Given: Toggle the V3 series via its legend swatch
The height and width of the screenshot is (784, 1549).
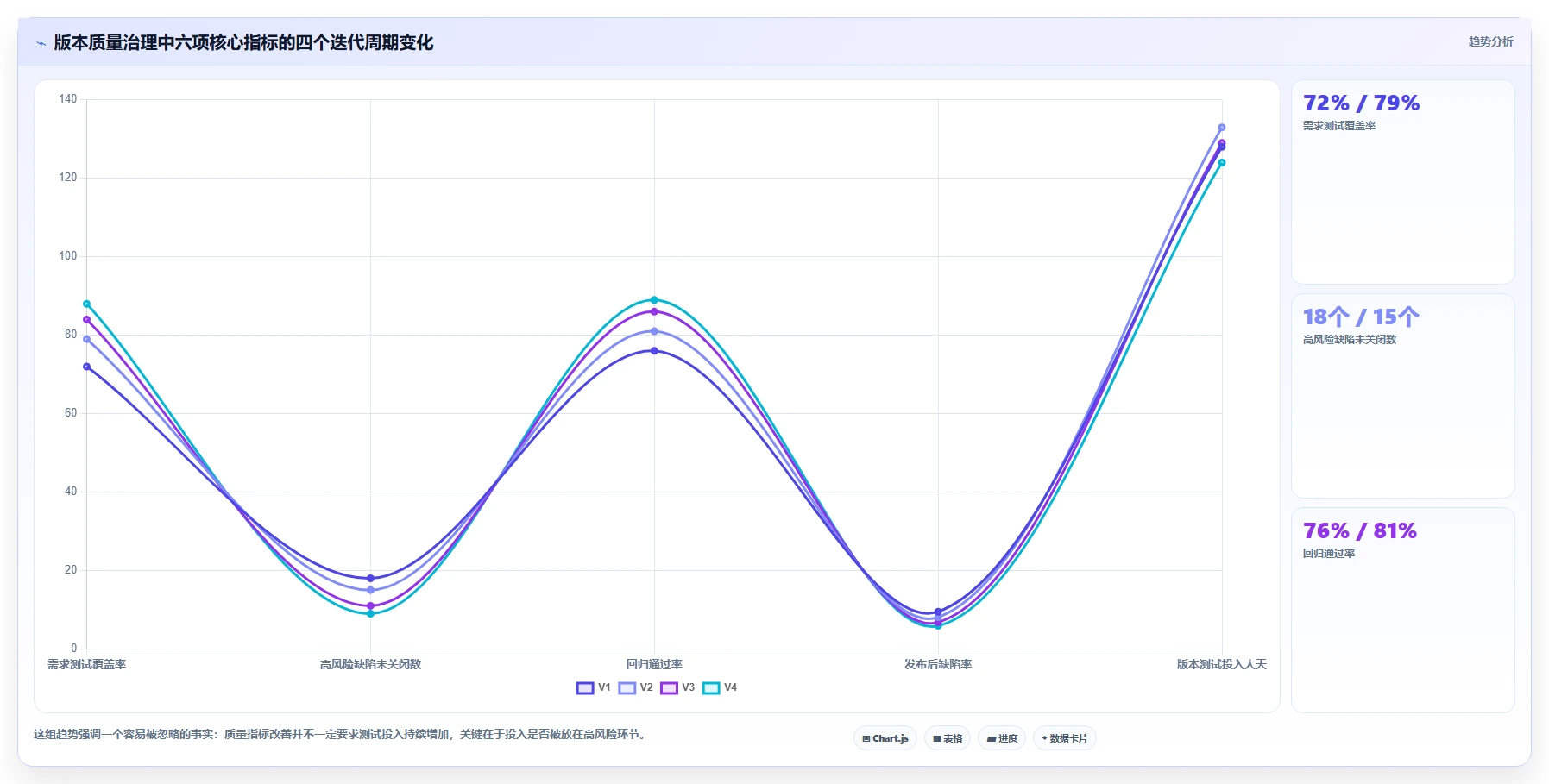Looking at the screenshot, I should (669, 688).
